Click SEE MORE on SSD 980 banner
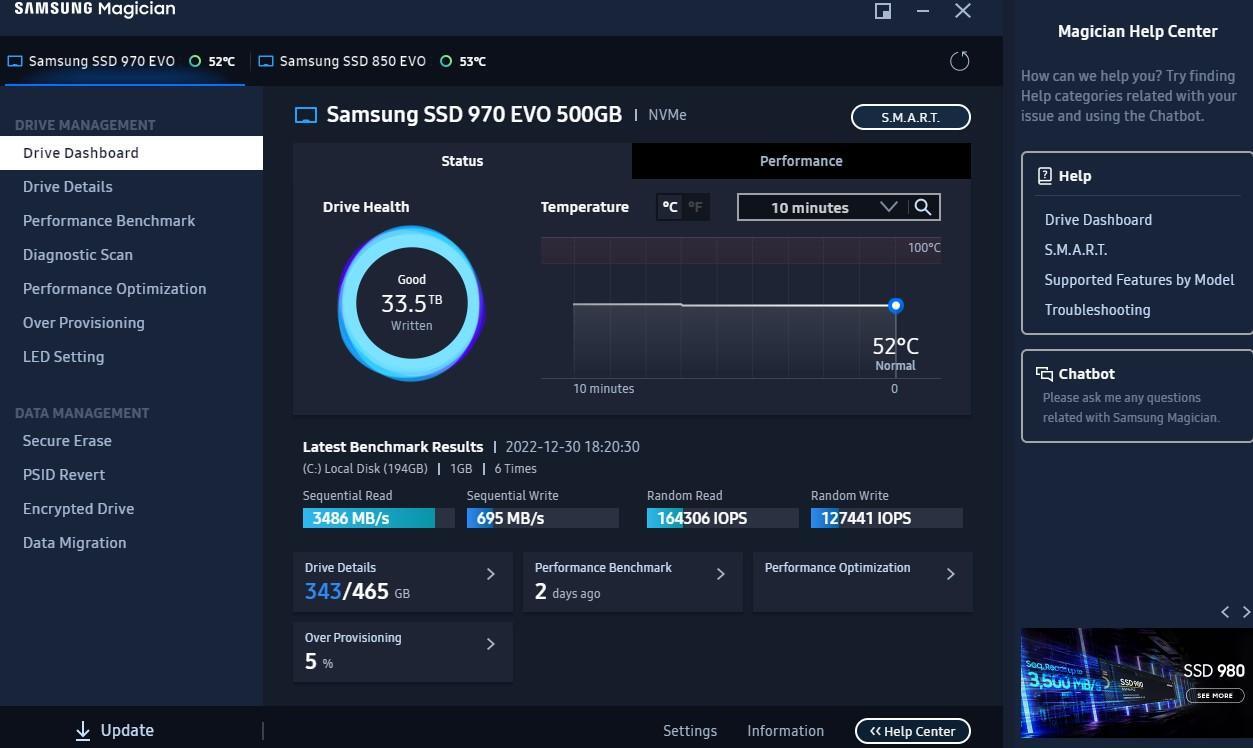The height and width of the screenshot is (748, 1253). pos(1214,695)
